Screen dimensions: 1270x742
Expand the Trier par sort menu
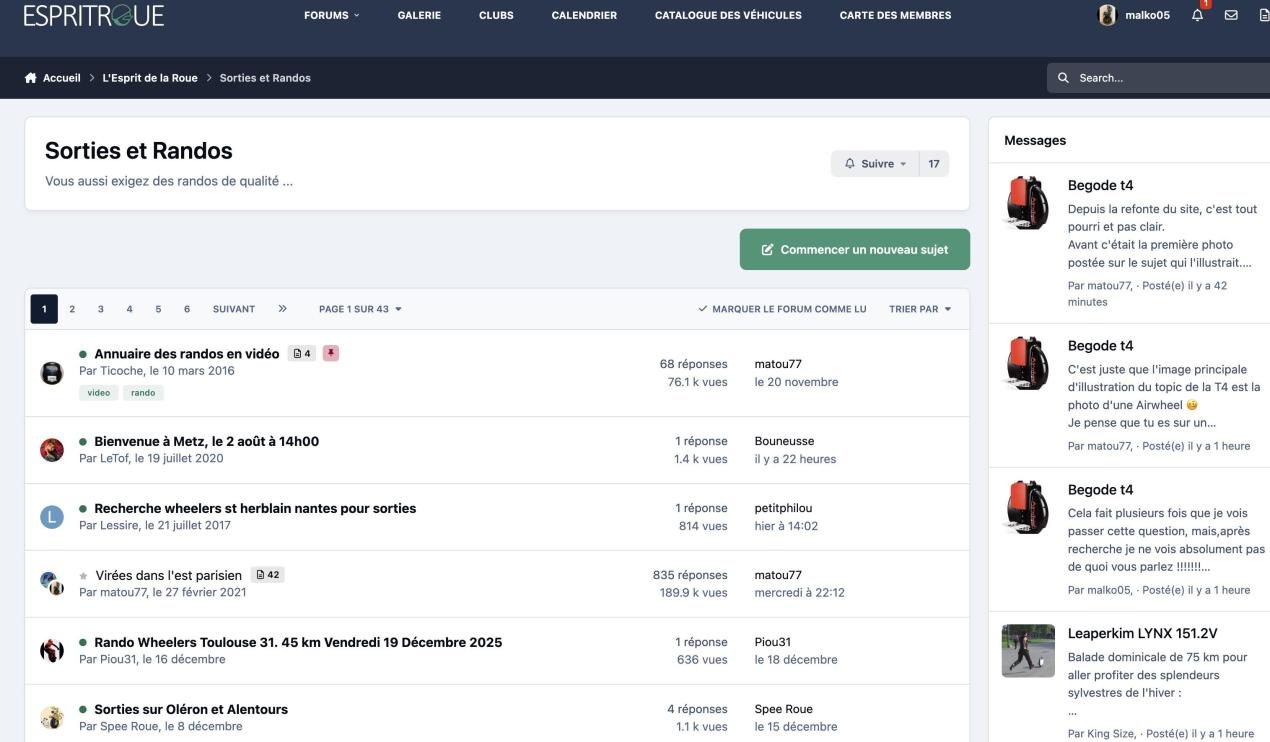click(x=920, y=309)
